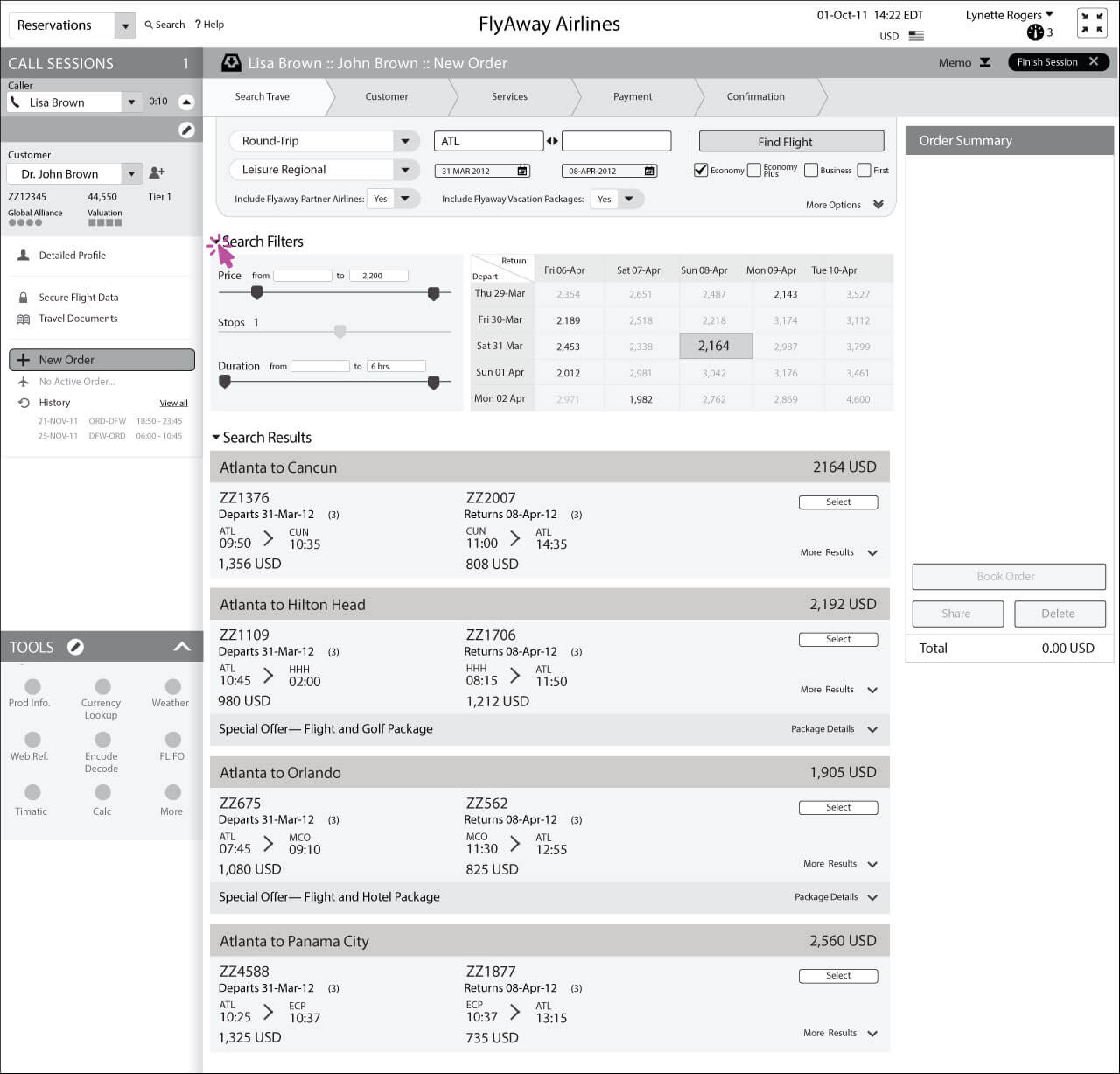Click the edit pencil icon beside TOOLS
Image resolution: width=1120 pixels, height=1074 pixels.
click(x=76, y=647)
